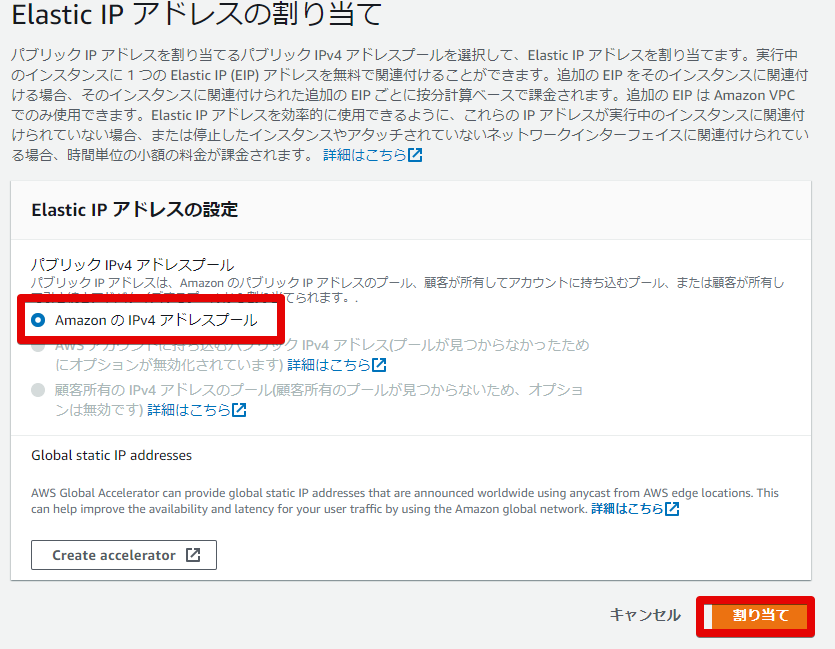
Task: Click Elastic IP アドレスの割り当て page title
Action: [x=197, y=14]
